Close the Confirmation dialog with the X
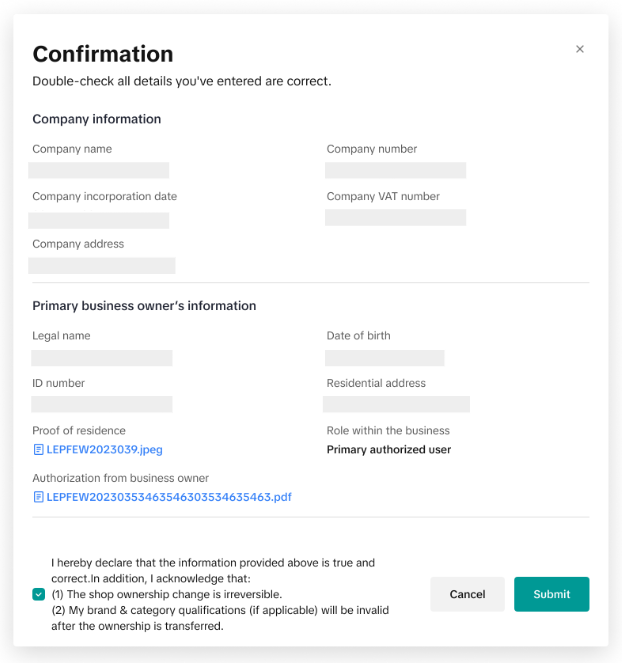 tap(580, 49)
